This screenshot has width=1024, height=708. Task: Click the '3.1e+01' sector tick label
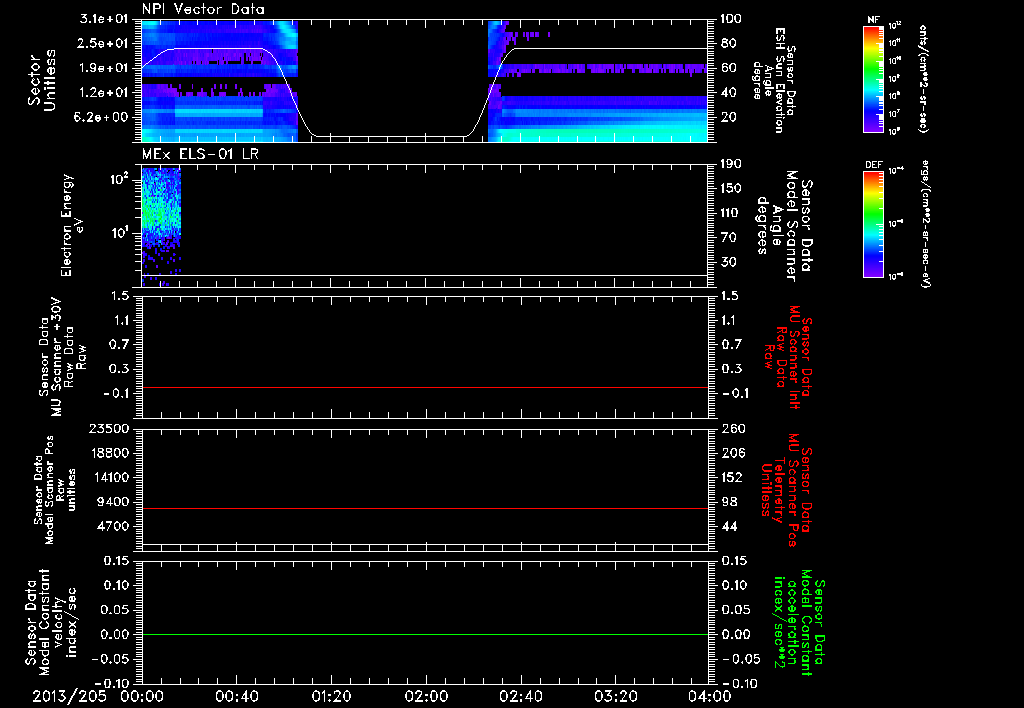pyautogui.click(x=104, y=19)
